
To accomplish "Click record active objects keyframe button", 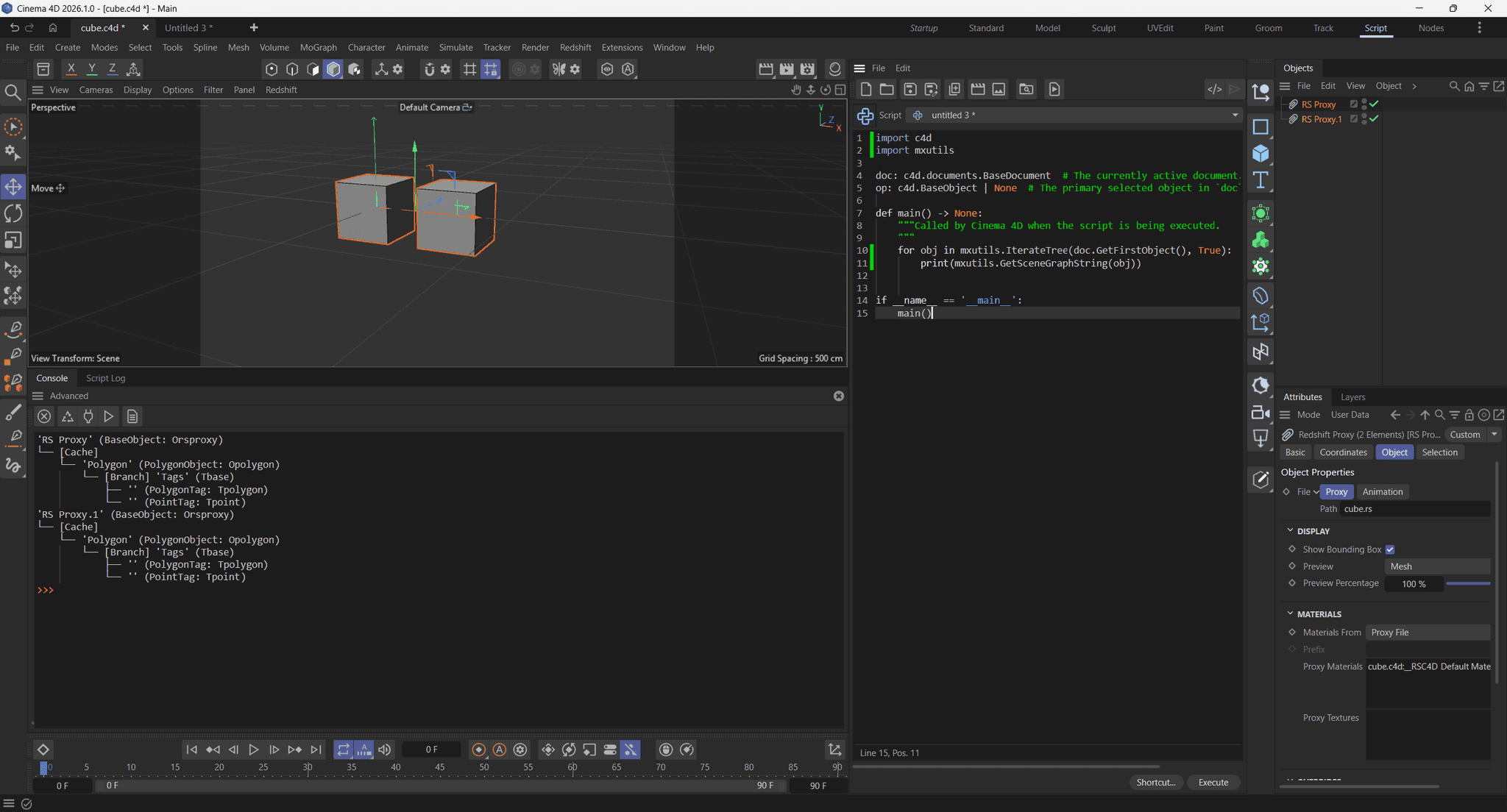I will [478, 749].
